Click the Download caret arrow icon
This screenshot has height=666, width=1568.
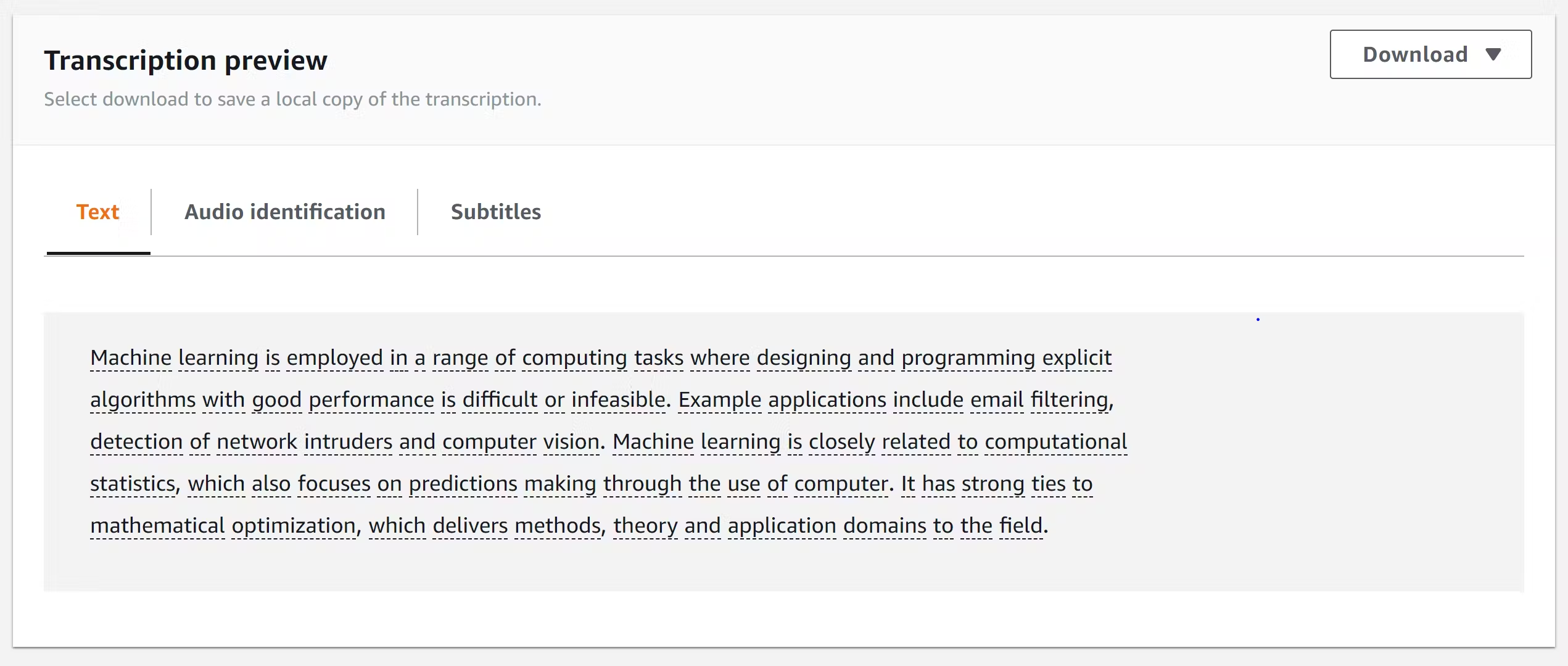pyautogui.click(x=1493, y=54)
